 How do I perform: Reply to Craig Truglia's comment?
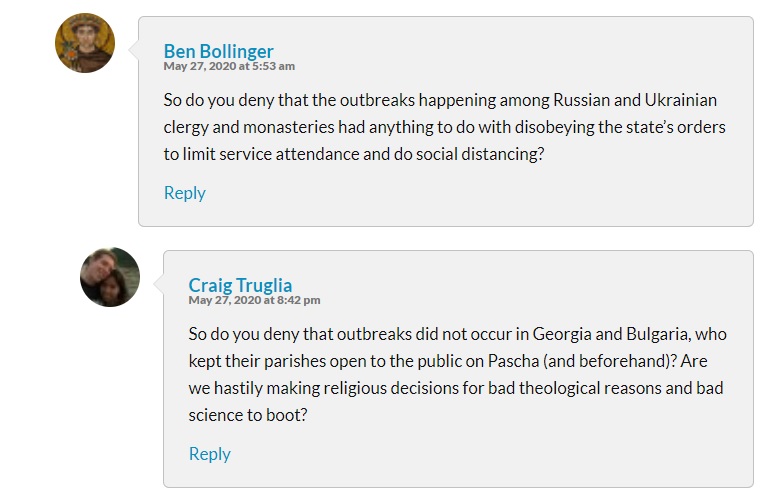209,454
